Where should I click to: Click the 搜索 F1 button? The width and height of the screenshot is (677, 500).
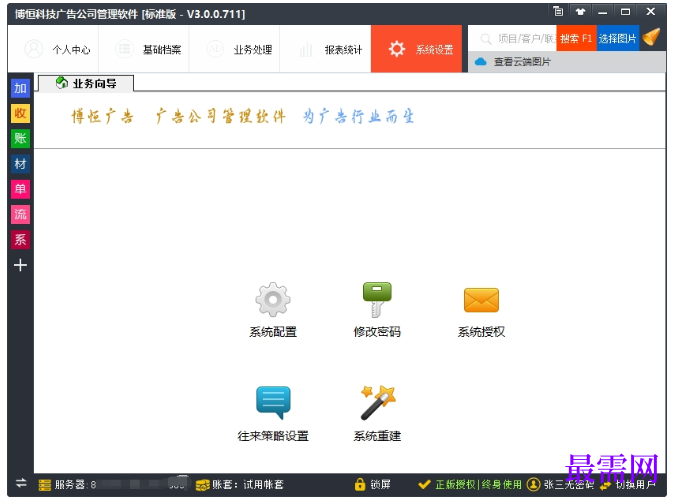coord(576,38)
